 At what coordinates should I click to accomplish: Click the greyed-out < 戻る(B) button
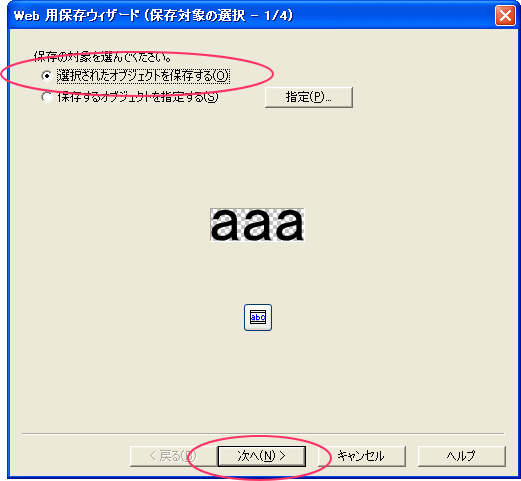tap(174, 456)
